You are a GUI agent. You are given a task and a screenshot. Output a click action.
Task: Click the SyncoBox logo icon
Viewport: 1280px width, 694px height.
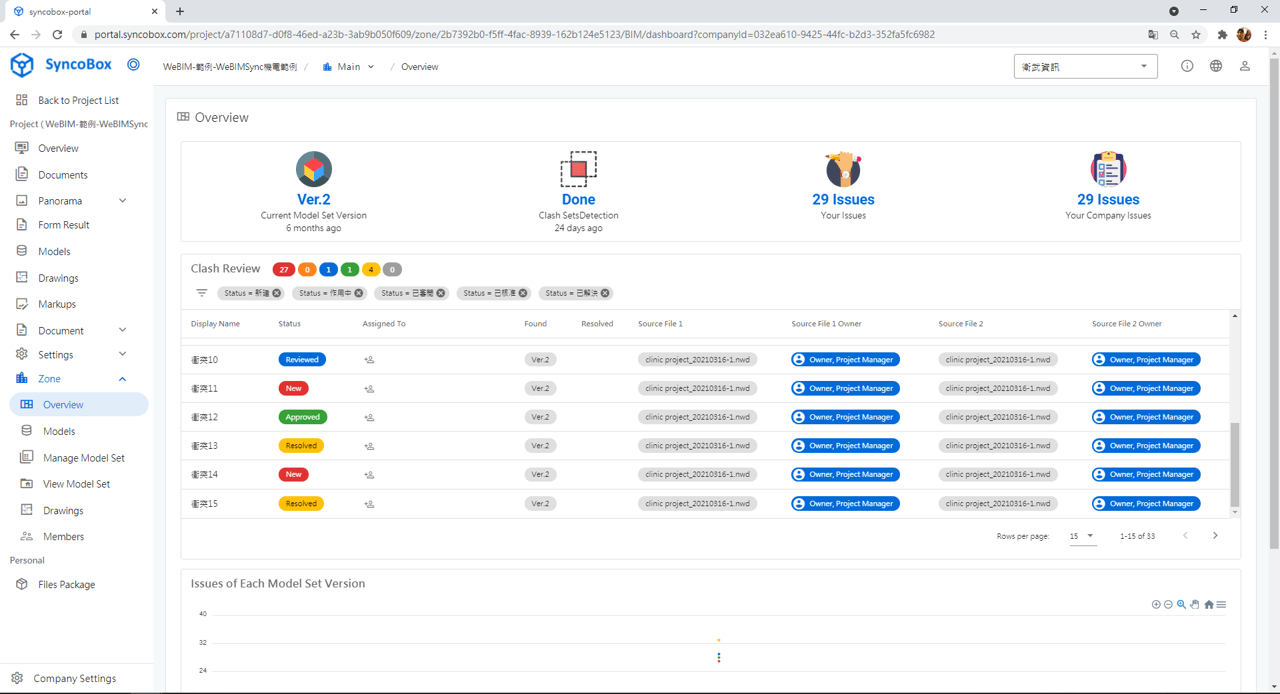click(21, 65)
